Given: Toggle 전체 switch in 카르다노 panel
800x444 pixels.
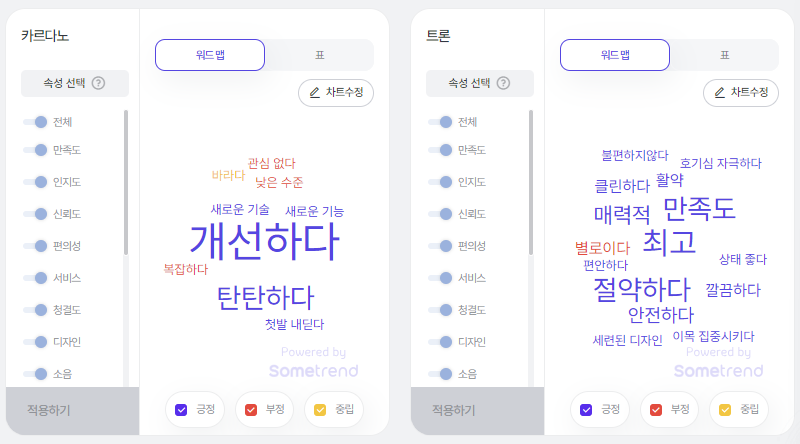Looking at the screenshot, I should click(35, 122).
